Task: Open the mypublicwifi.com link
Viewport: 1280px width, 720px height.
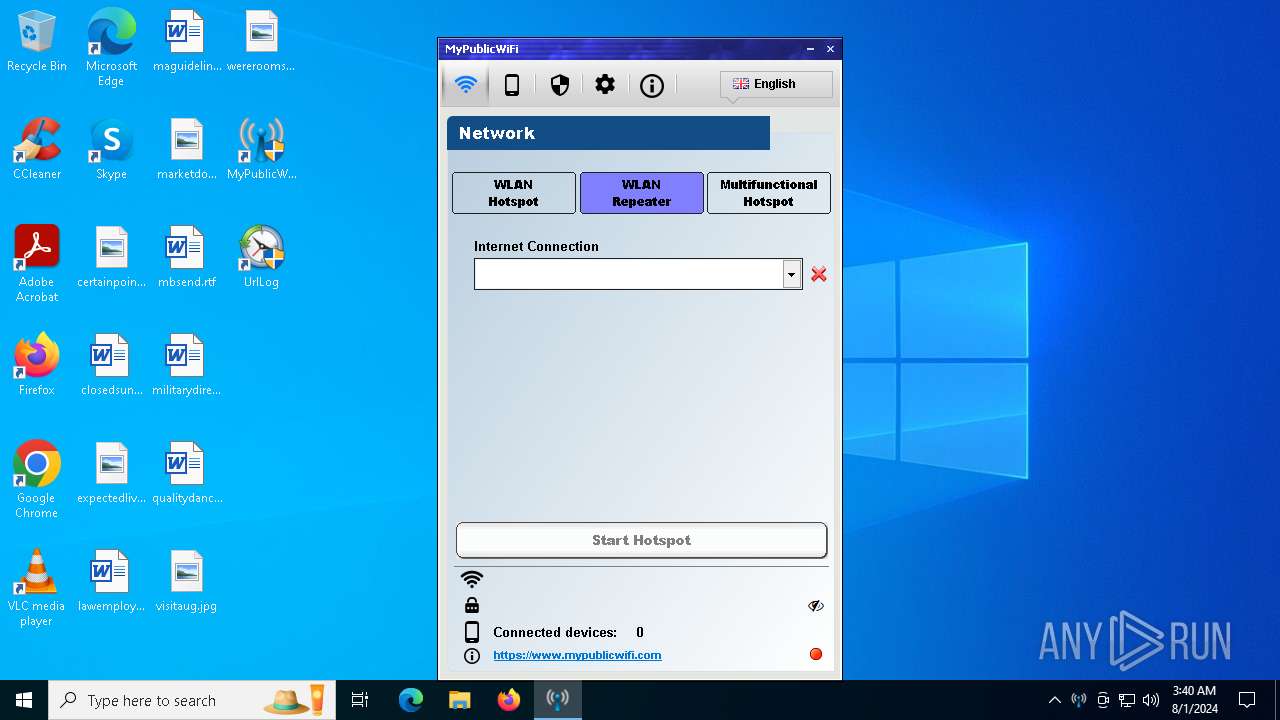Action: click(x=577, y=655)
